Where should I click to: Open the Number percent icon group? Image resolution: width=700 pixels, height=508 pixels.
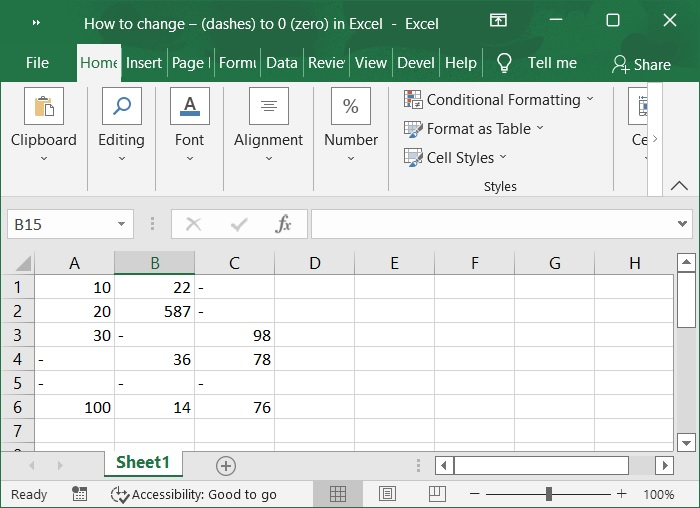click(350, 107)
